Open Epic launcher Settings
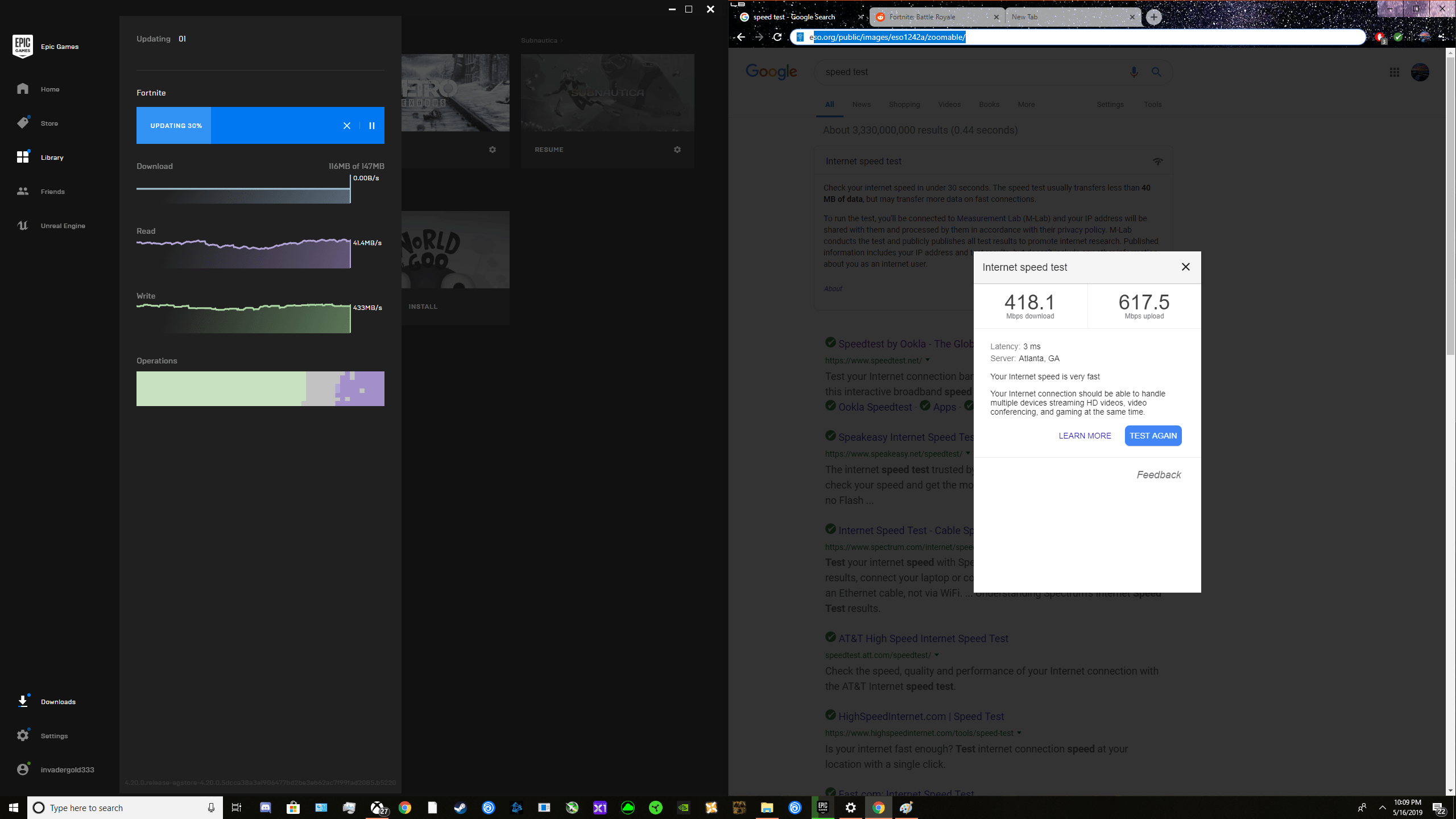The width and height of the screenshot is (1456, 819). click(54, 735)
